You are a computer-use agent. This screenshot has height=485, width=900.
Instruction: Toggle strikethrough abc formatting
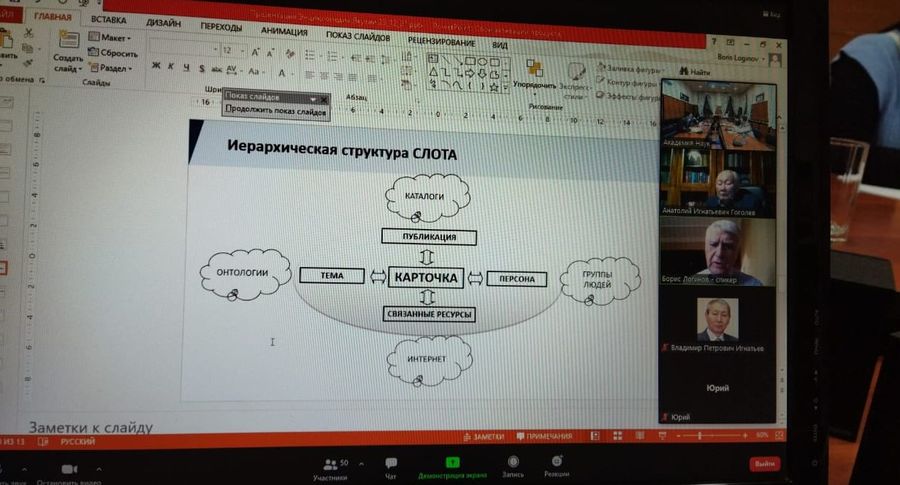(216, 69)
